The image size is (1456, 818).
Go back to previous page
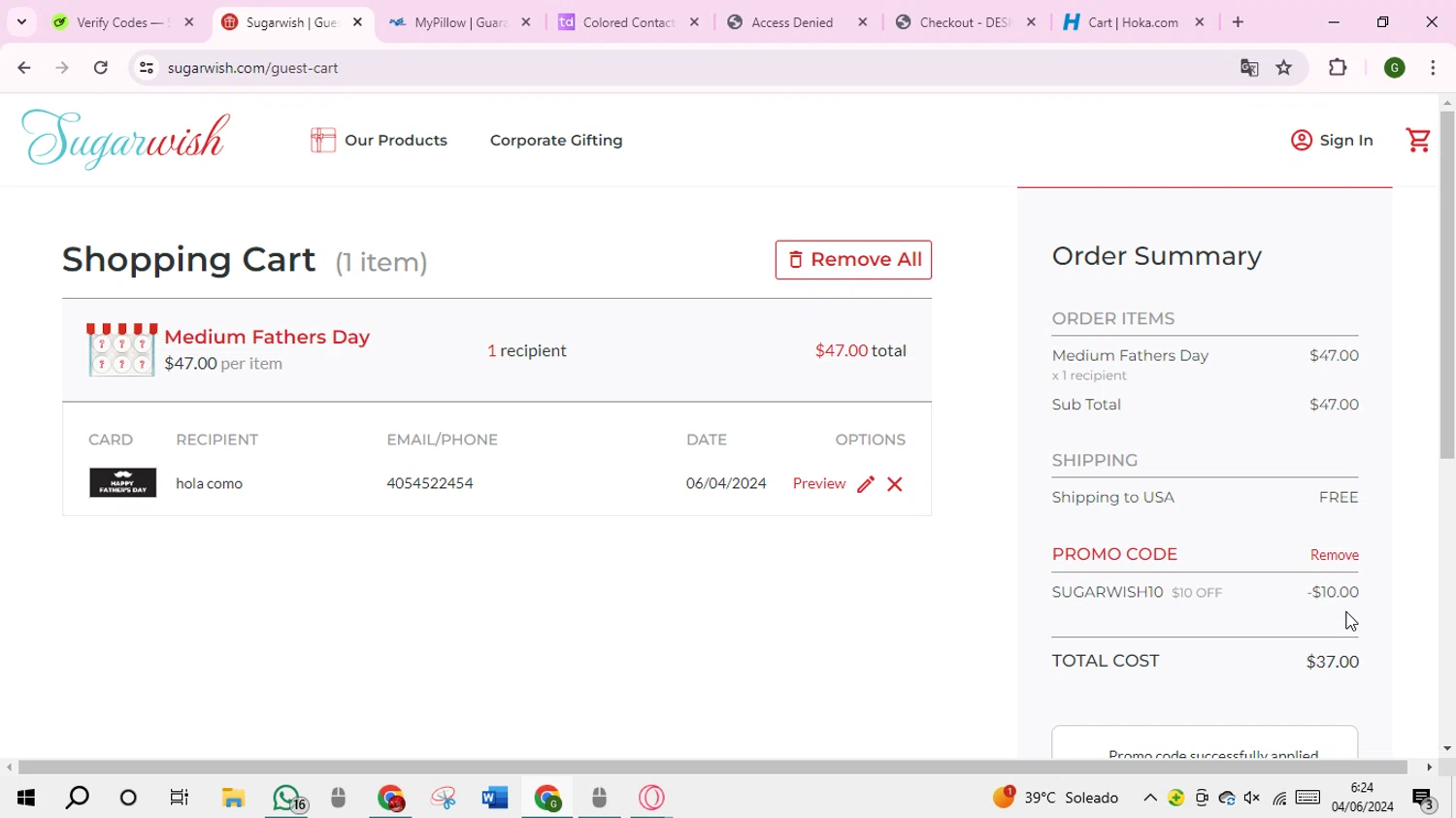pos(24,67)
